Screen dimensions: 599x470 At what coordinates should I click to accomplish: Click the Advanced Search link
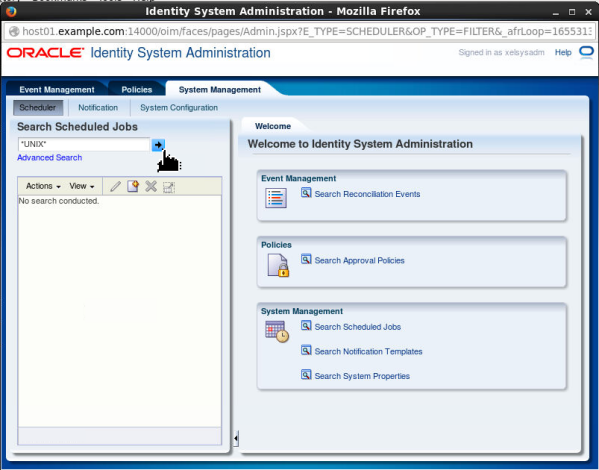coord(49,157)
